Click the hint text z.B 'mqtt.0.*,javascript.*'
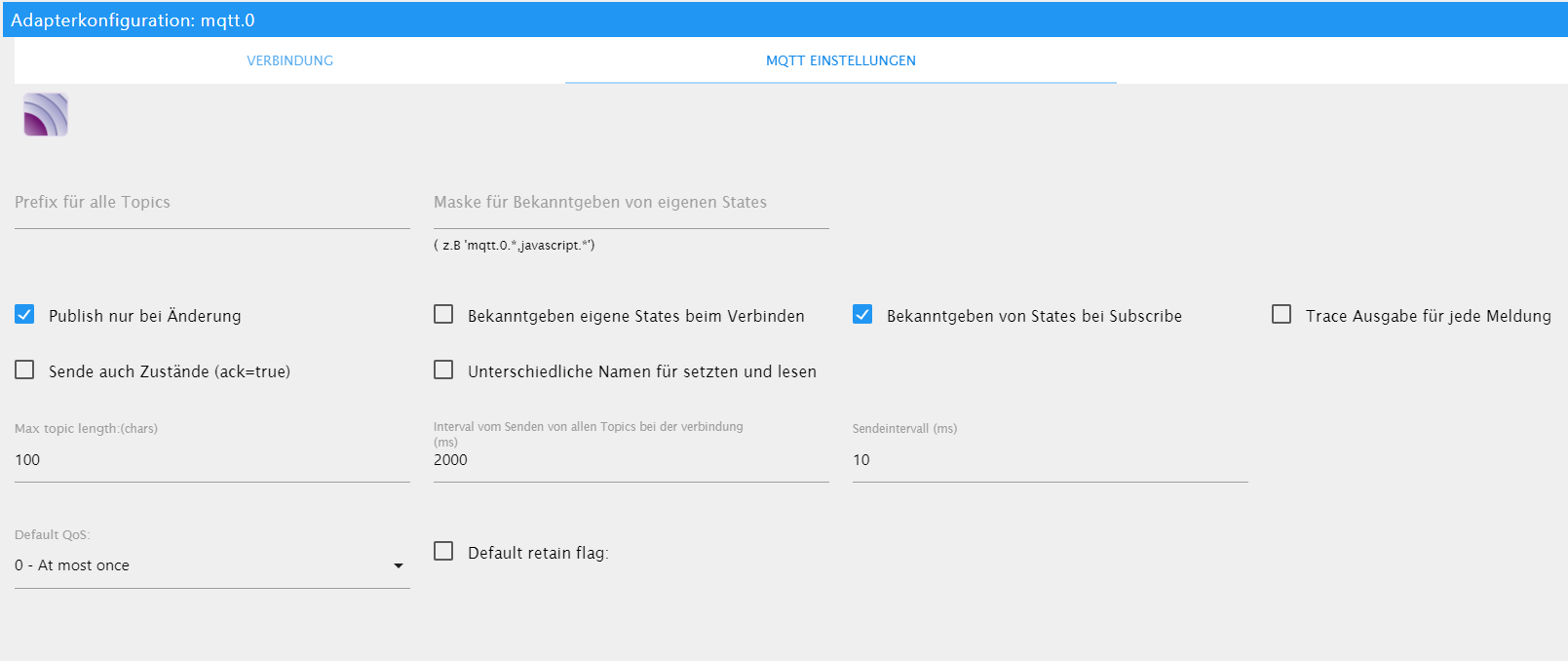This screenshot has height=661, width=1568. (x=515, y=246)
